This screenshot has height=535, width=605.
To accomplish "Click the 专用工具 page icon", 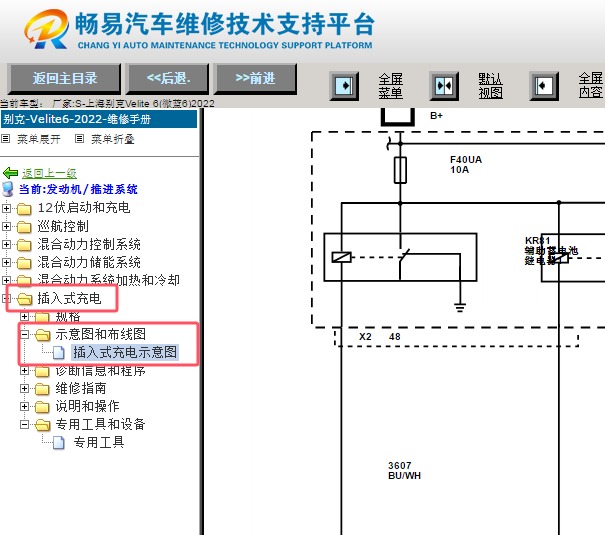I will coord(59,442).
